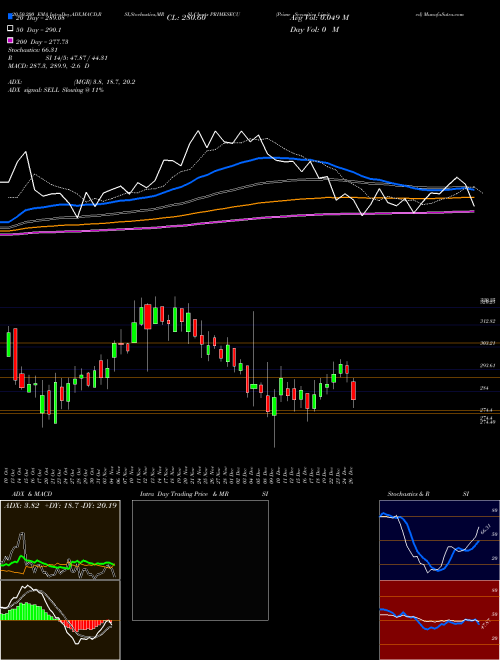Viewport: 500px width, 660px height.
Task: Click the 'SI 14/3: 47.87 / 44.31' value
Action: 77,58
